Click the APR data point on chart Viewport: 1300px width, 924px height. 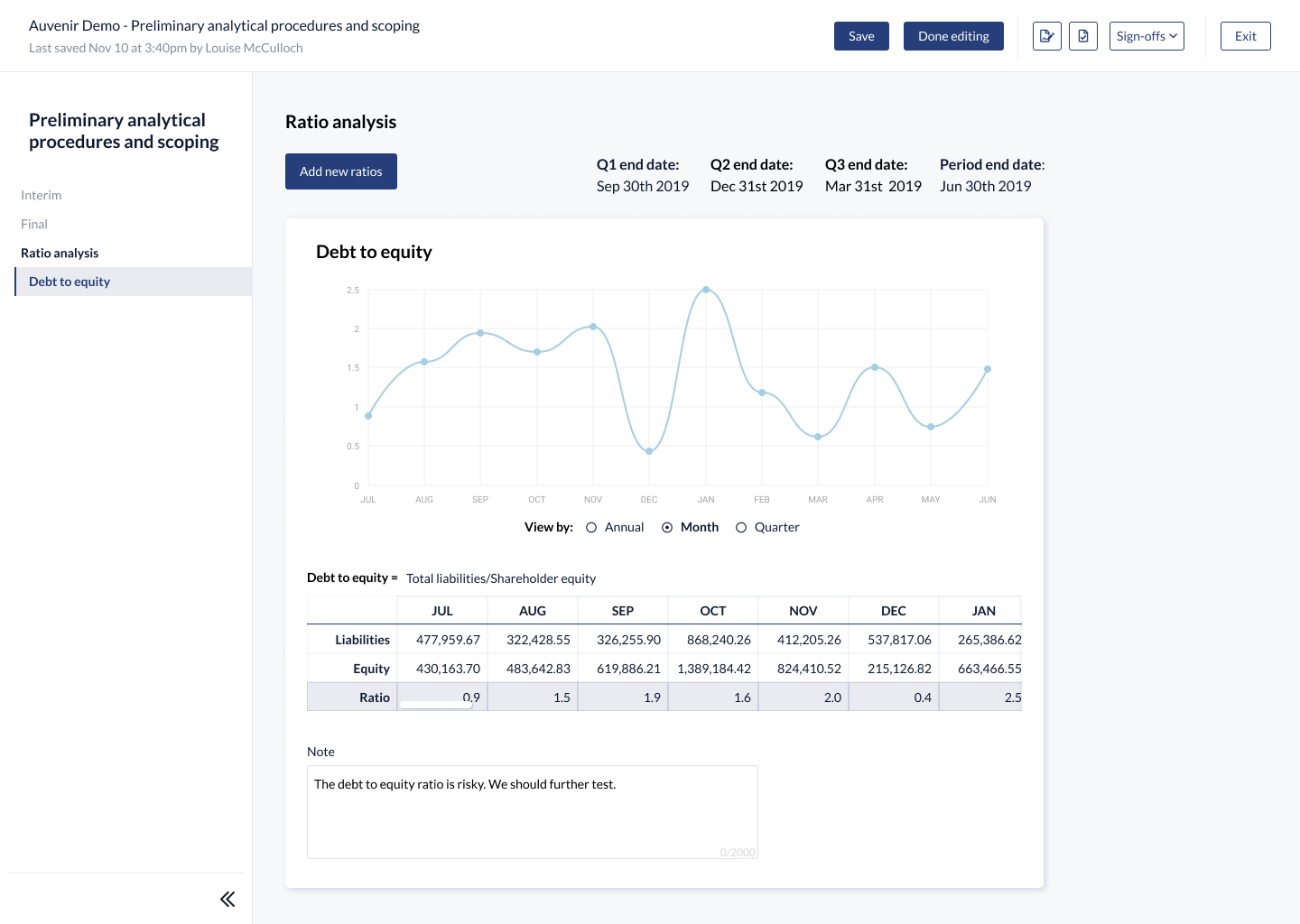click(875, 367)
